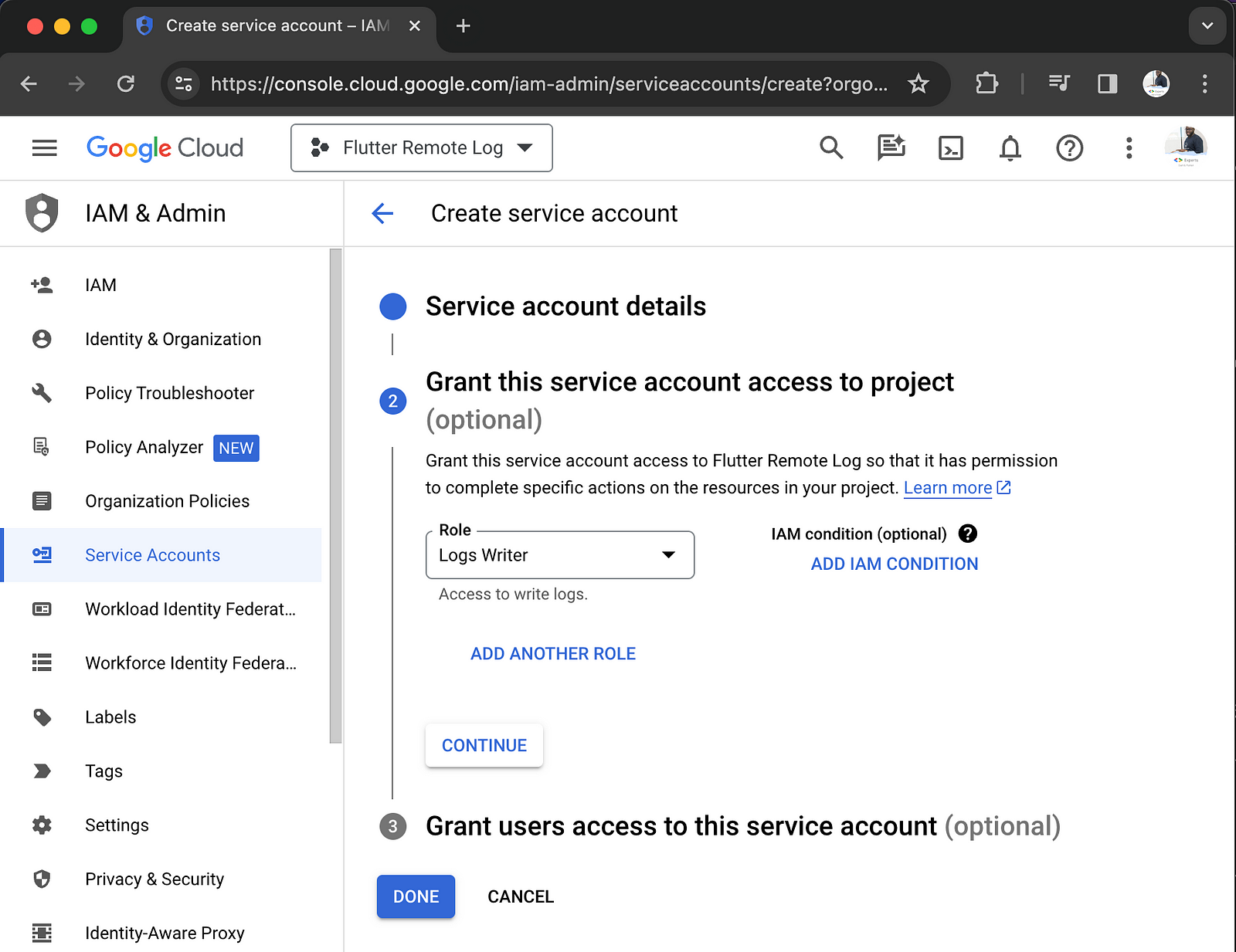The width and height of the screenshot is (1236, 952).
Task: Open the Chrome three-dot menu
Action: pyautogui.click(x=1204, y=83)
